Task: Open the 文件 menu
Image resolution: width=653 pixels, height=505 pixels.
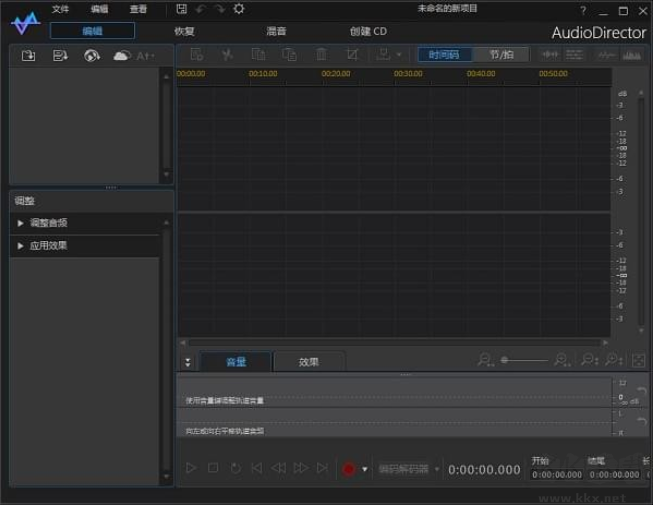Action: click(60, 9)
